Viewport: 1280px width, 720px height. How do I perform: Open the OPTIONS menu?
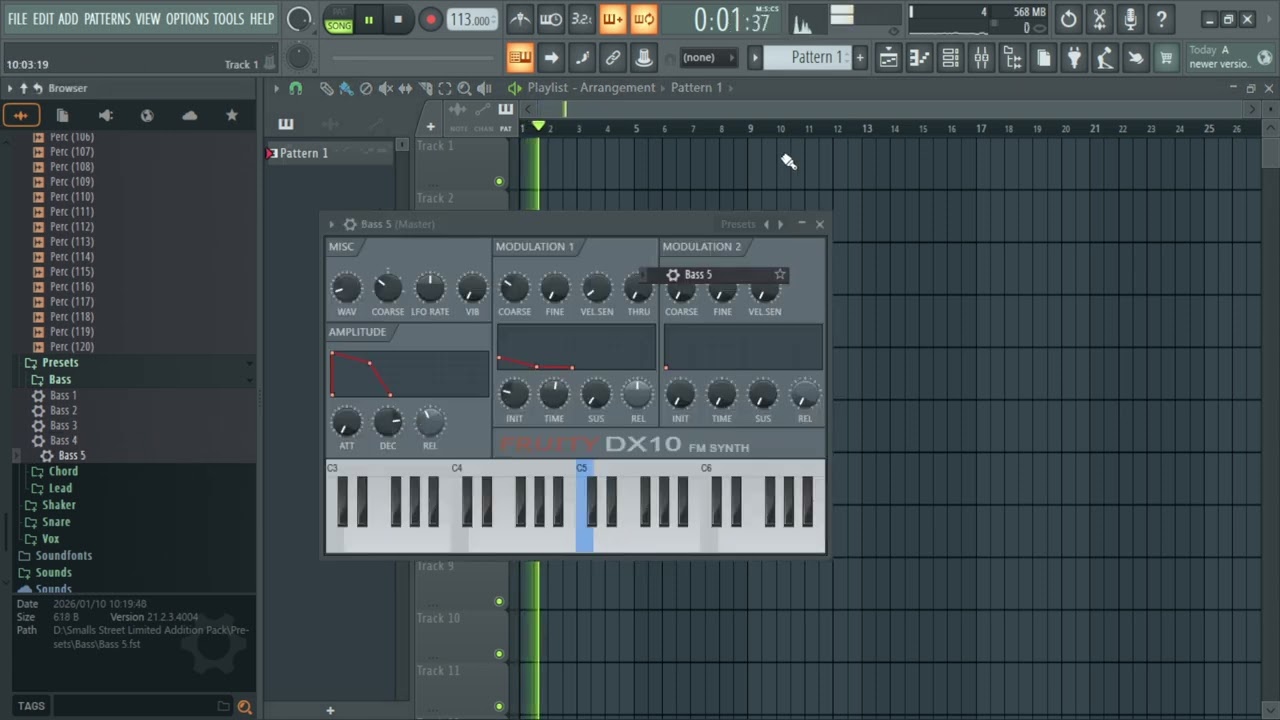coord(187,19)
